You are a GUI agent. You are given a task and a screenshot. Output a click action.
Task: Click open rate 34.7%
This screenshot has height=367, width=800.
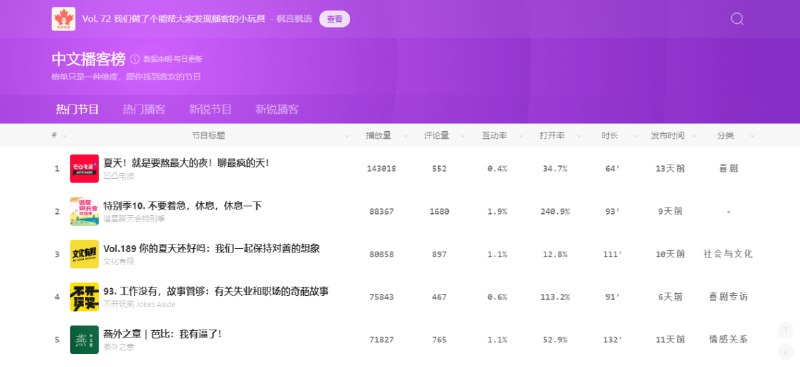(x=555, y=168)
